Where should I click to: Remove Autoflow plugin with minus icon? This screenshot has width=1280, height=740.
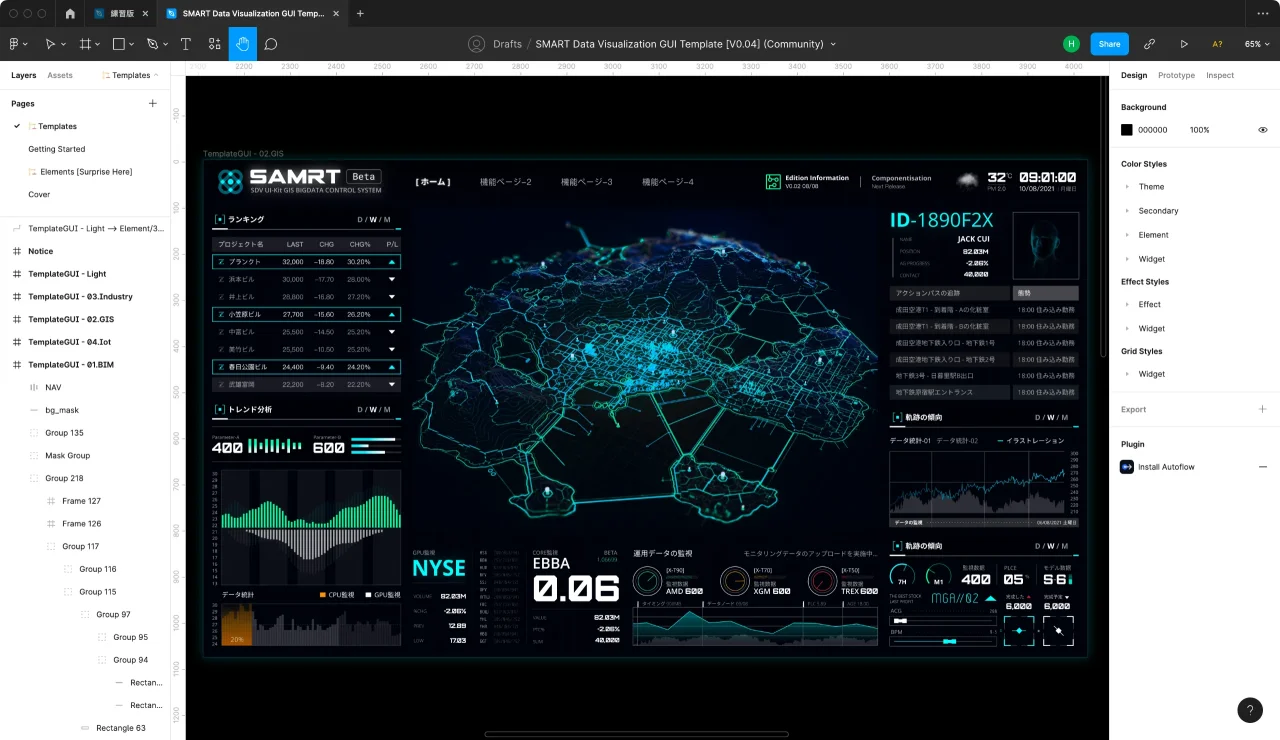tap(1262, 467)
